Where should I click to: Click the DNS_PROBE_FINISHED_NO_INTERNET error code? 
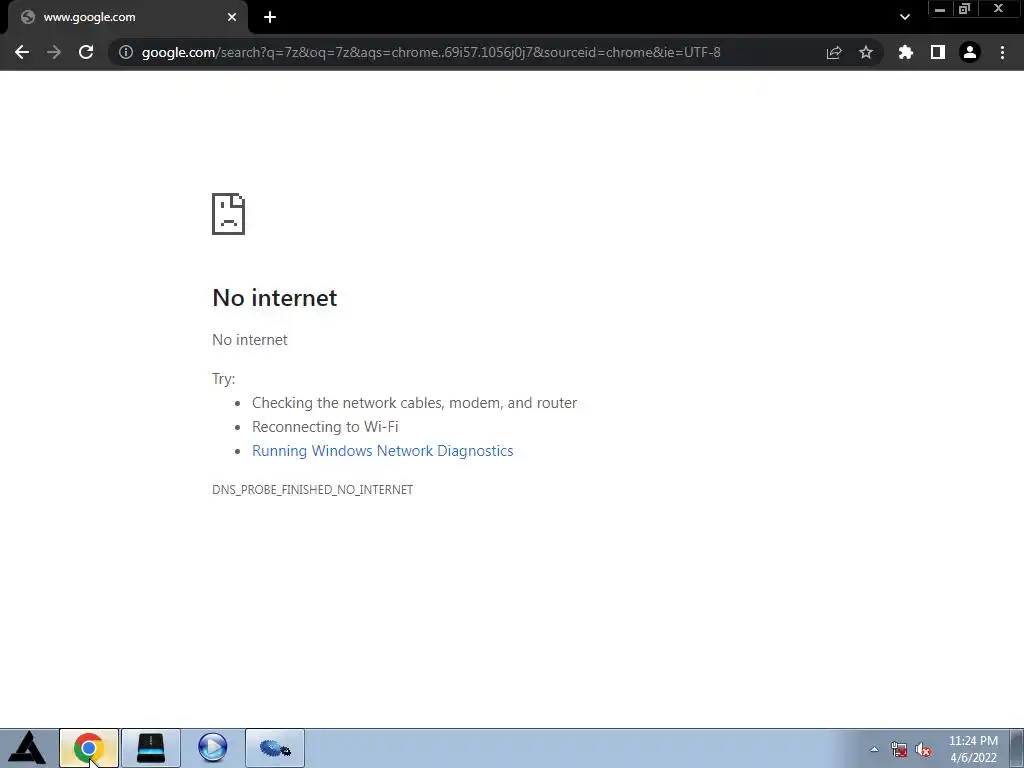click(313, 490)
